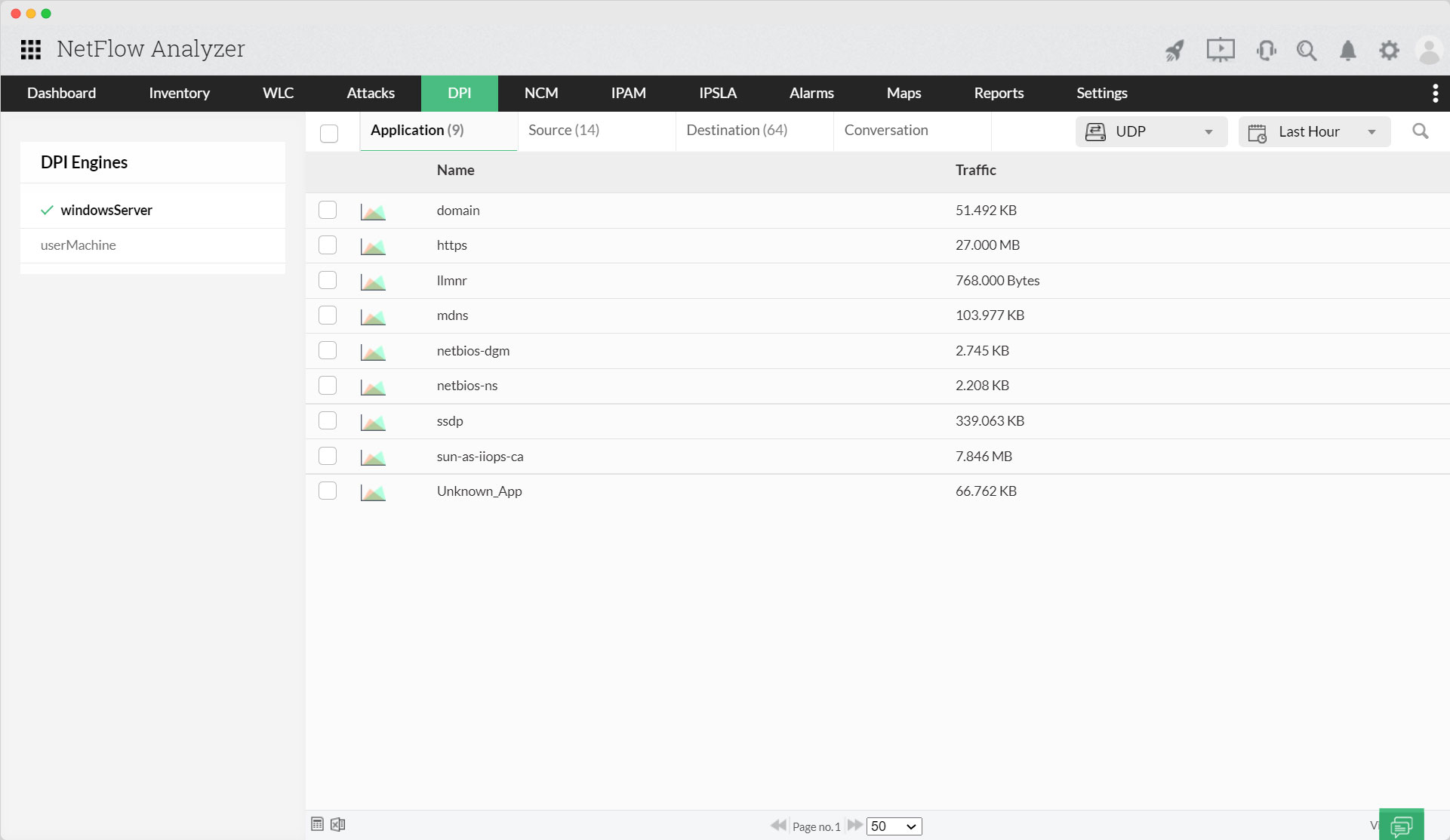Click the traffic graph icon for https

[x=373, y=246]
